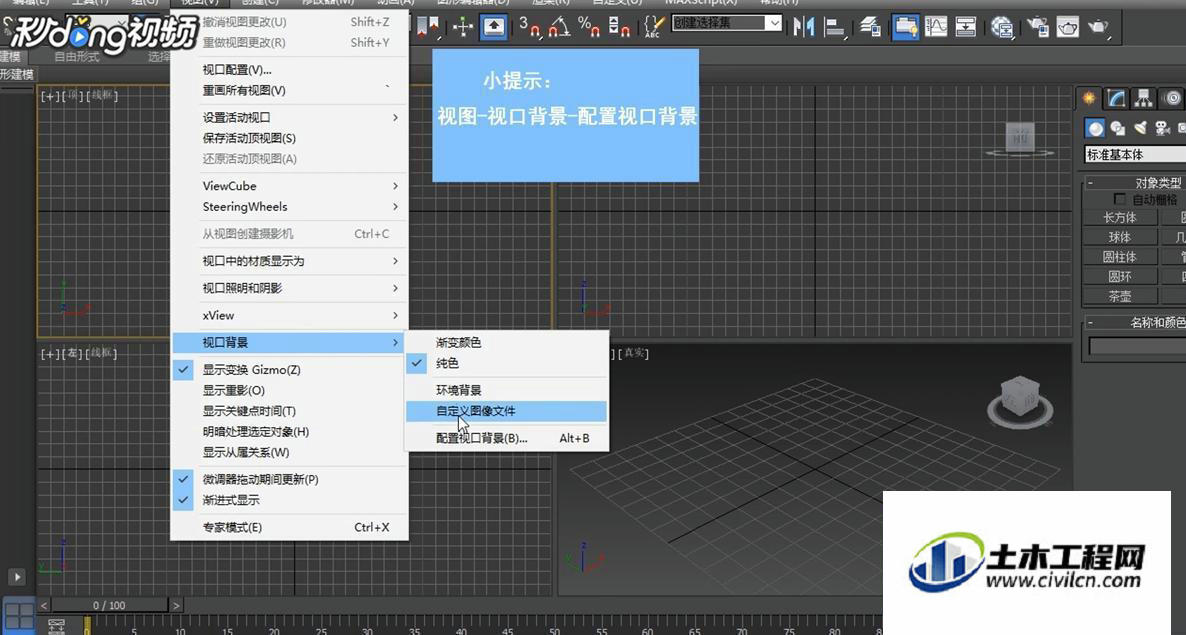
Task: Open 配置视口背景(B)... menu item
Action: pos(507,438)
